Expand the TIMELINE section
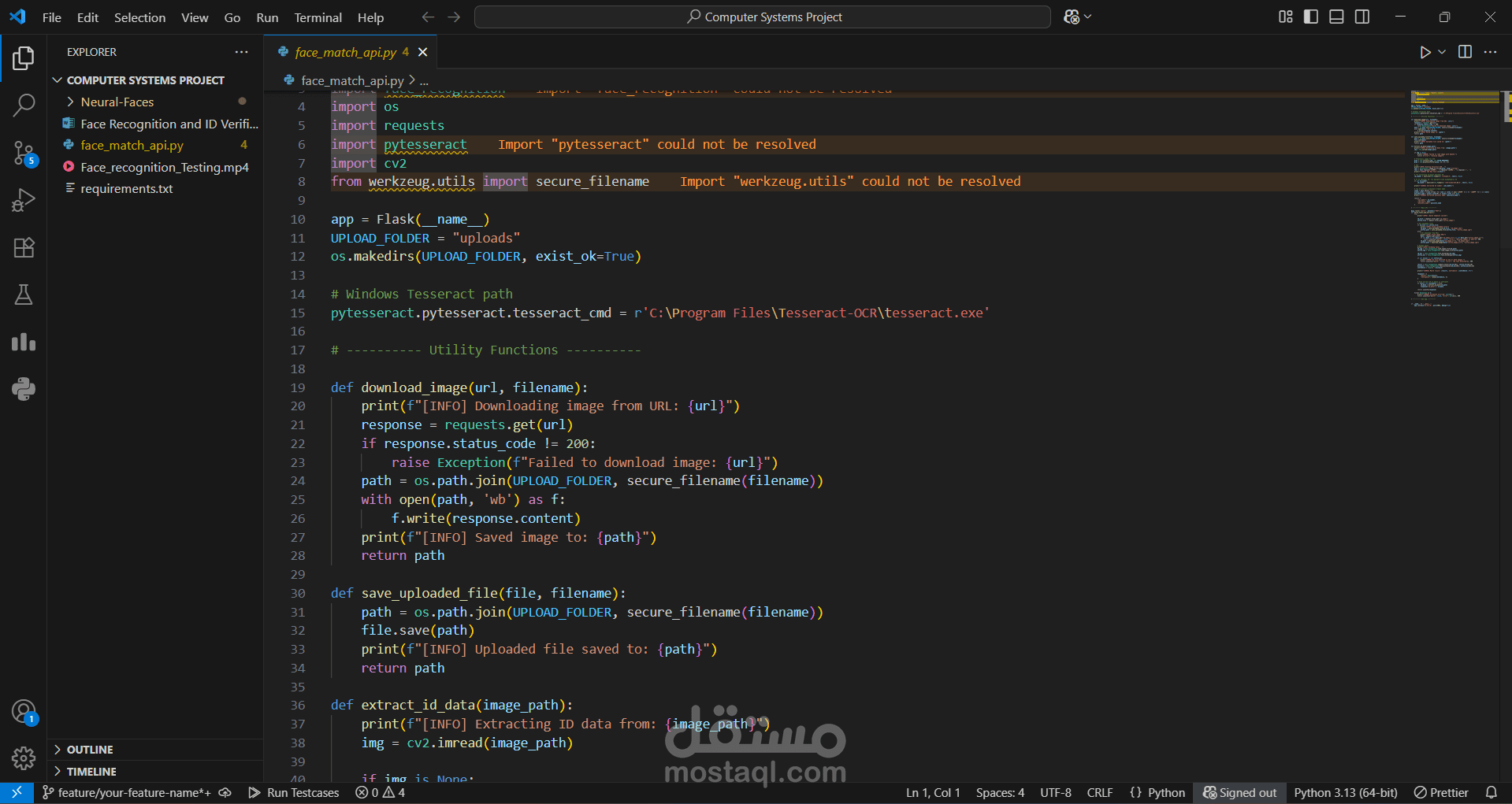1512x804 pixels. (91, 772)
